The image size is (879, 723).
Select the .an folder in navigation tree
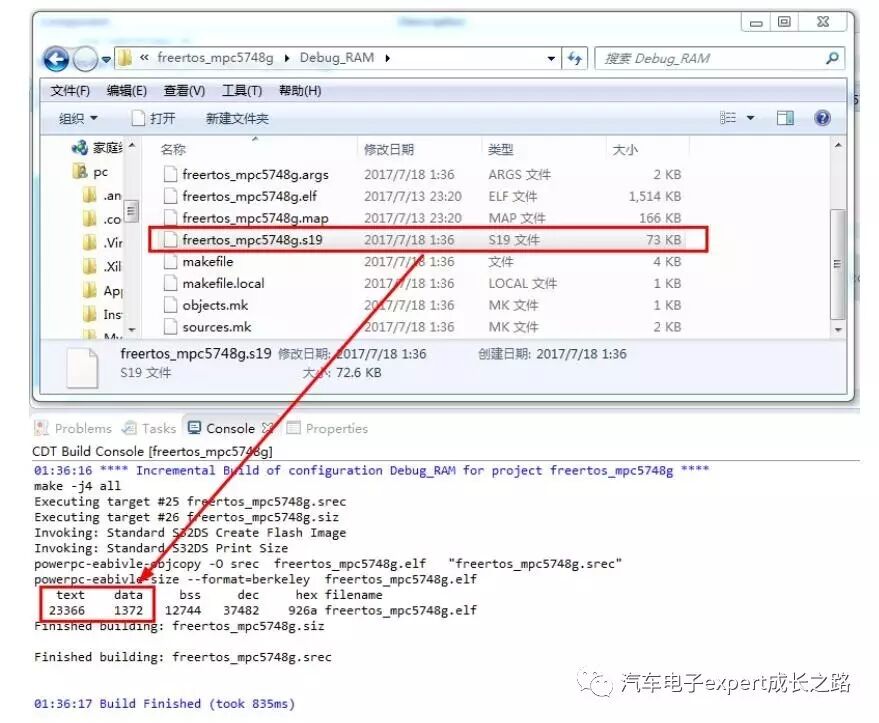(x=102, y=196)
